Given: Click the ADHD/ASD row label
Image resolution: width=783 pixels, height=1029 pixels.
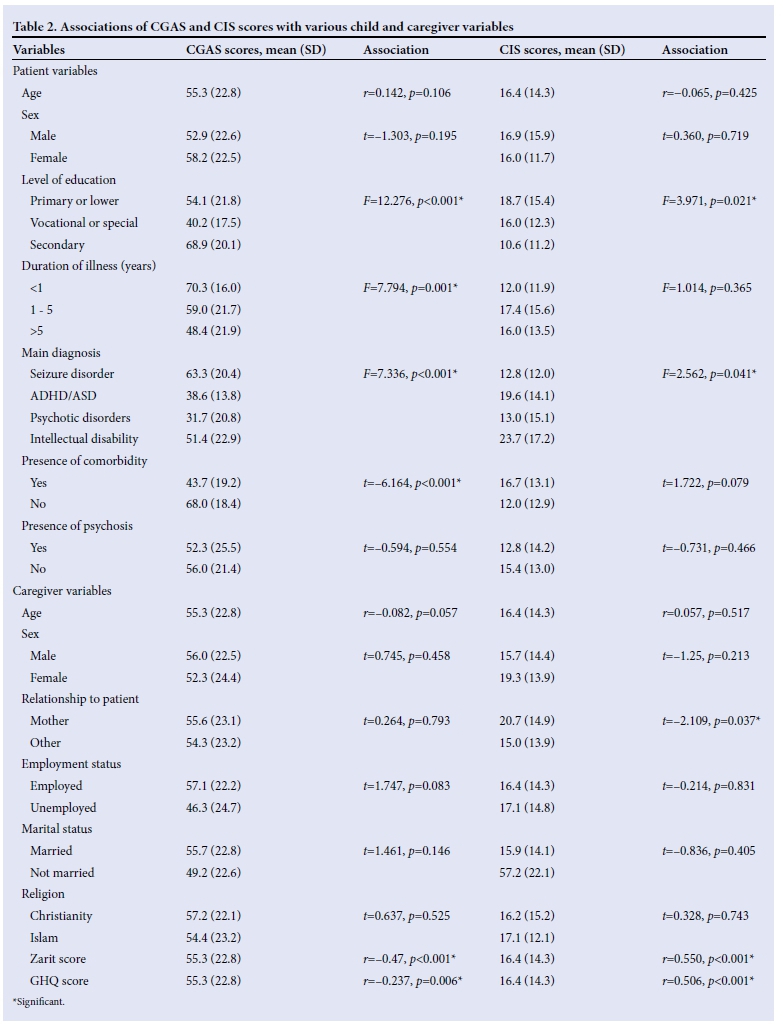Looking at the screenshot, I should pos(62,396).
